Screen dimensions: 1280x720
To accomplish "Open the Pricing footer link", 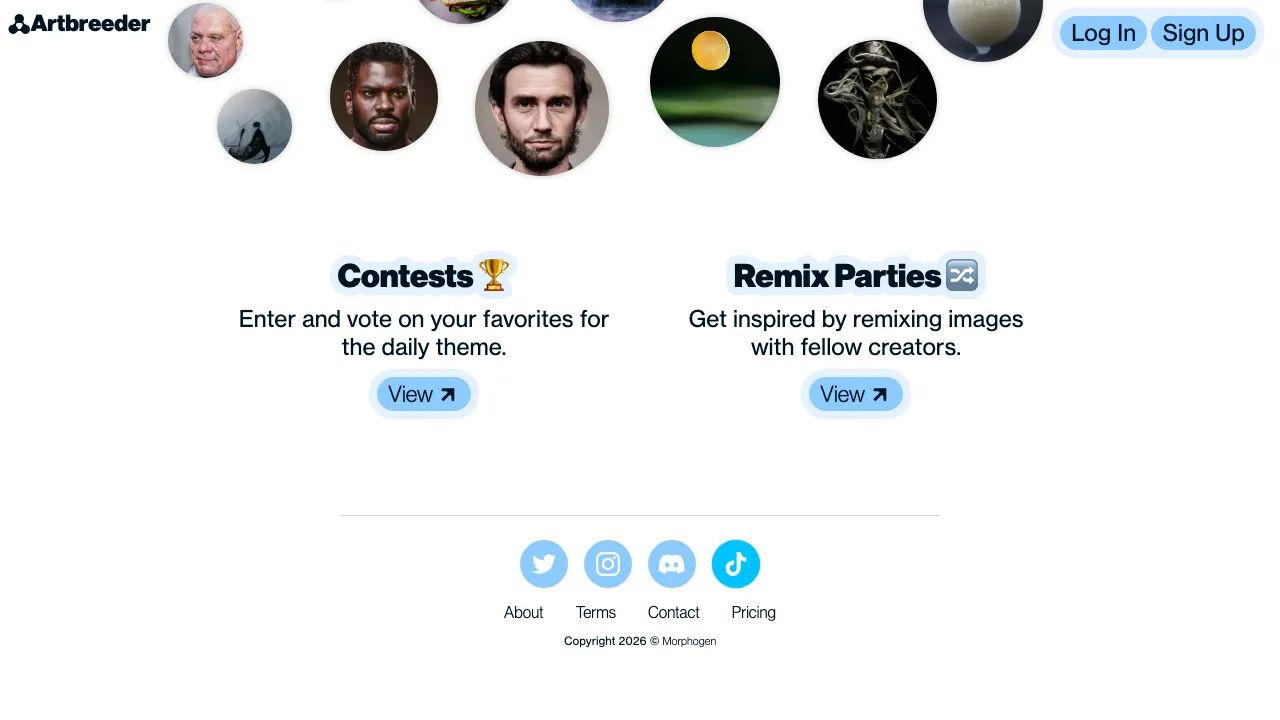I will coord(753,612).
